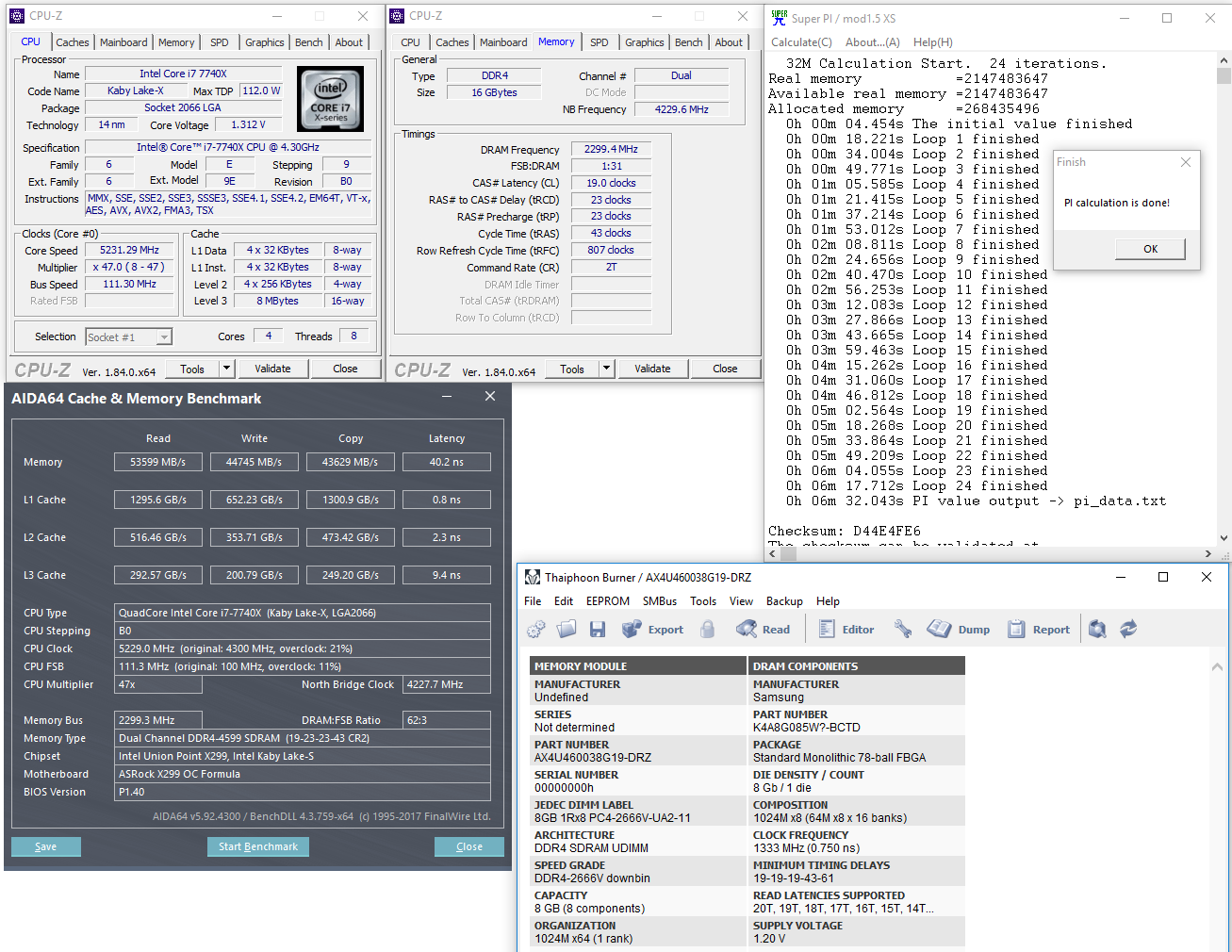This screenshot has height=952, width=1232.
Task: Click the gears icon in Thaiphoon Burner toolbar
Action: click(x=536, y=630)
